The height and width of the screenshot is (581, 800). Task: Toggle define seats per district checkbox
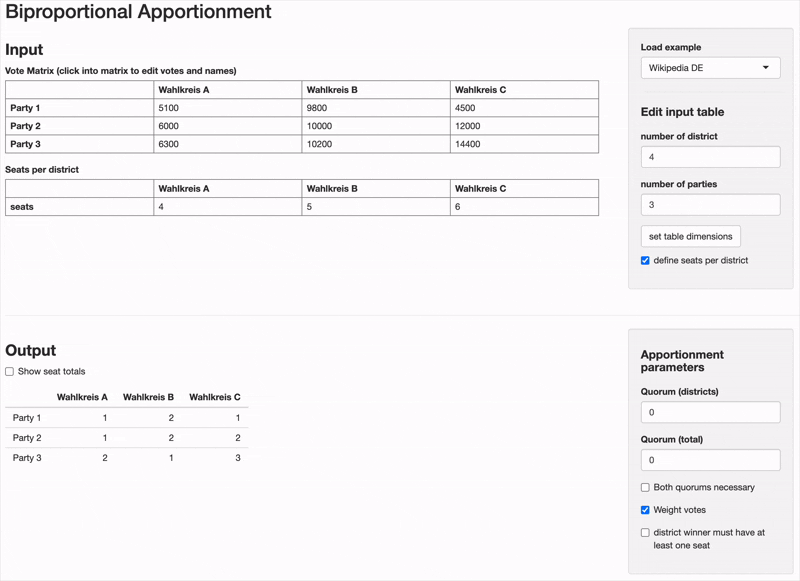[x=645, y=261]
